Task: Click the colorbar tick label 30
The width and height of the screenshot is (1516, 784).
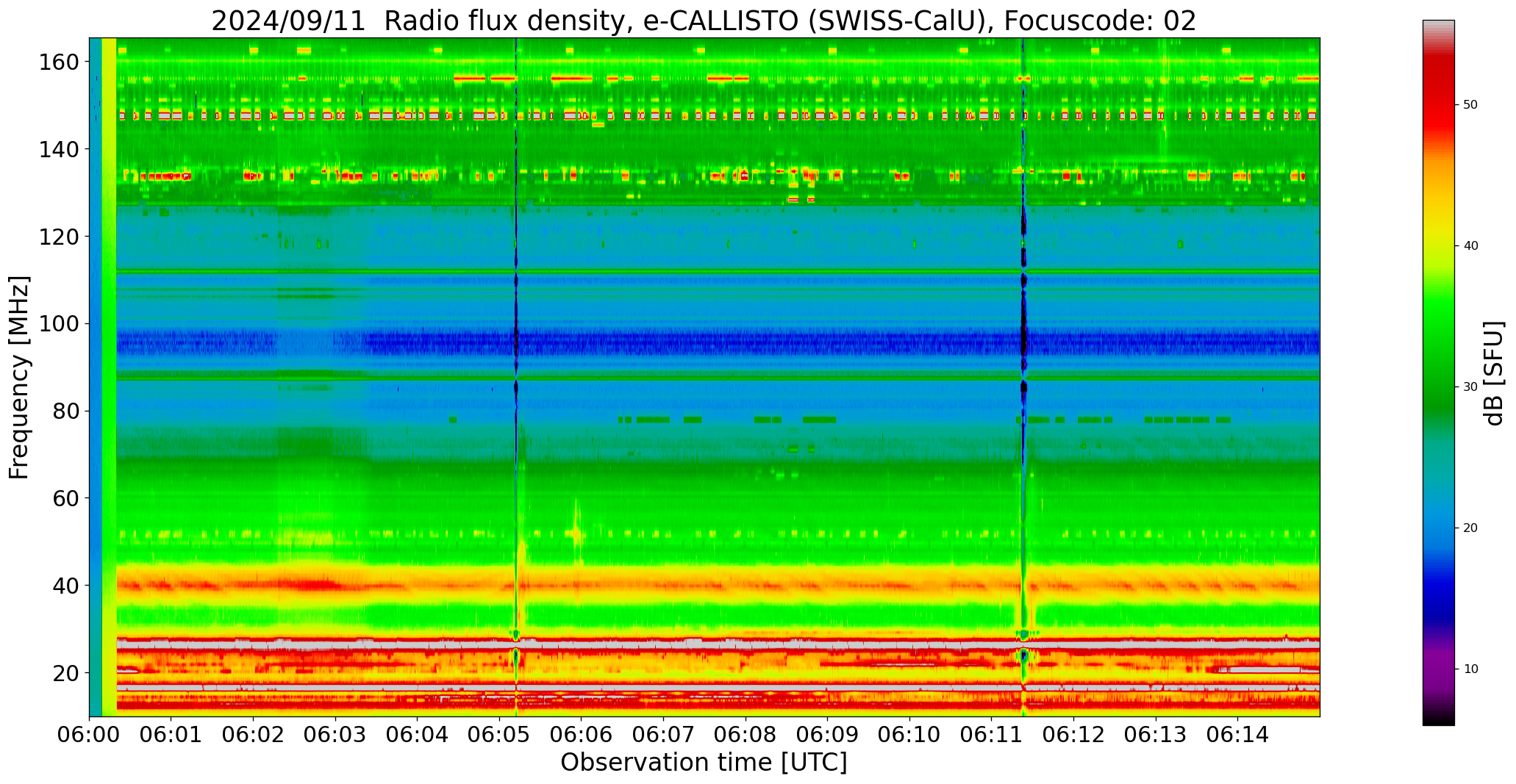Action: 1470,387
